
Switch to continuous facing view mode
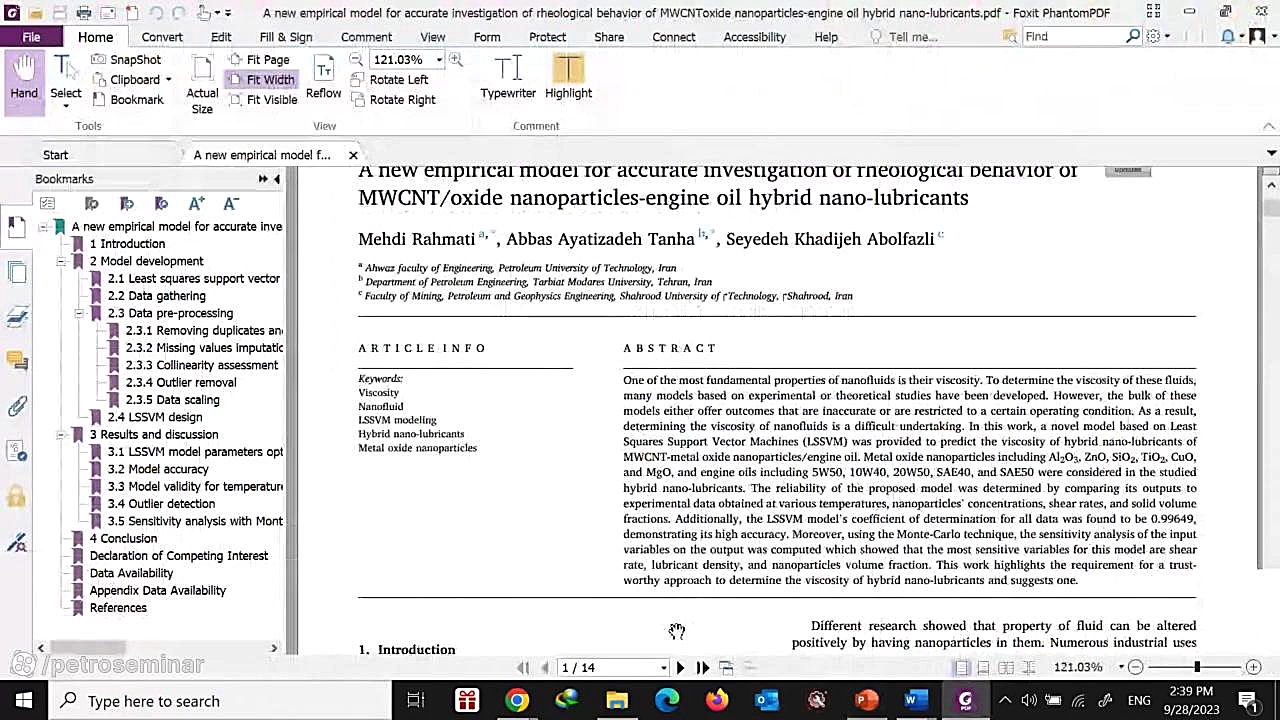pyautogui.click(x=1028, y=667)
